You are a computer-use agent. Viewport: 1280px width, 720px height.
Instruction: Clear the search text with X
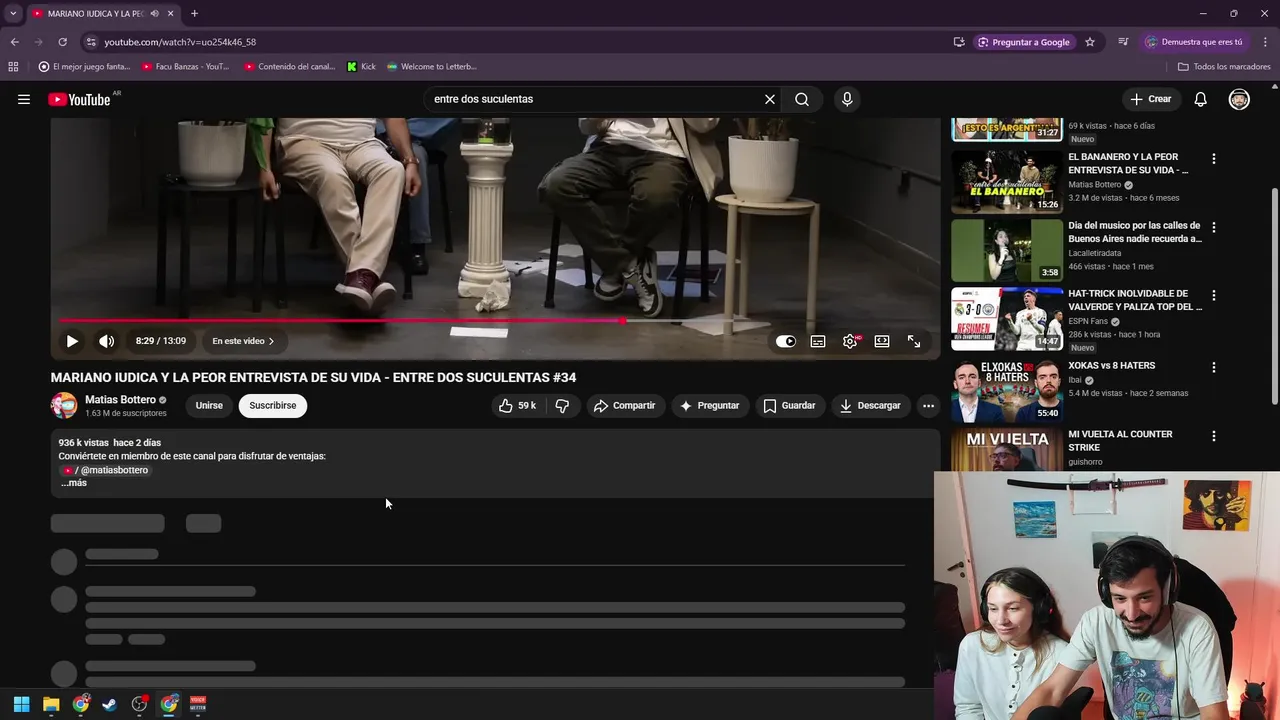point(770,99)
